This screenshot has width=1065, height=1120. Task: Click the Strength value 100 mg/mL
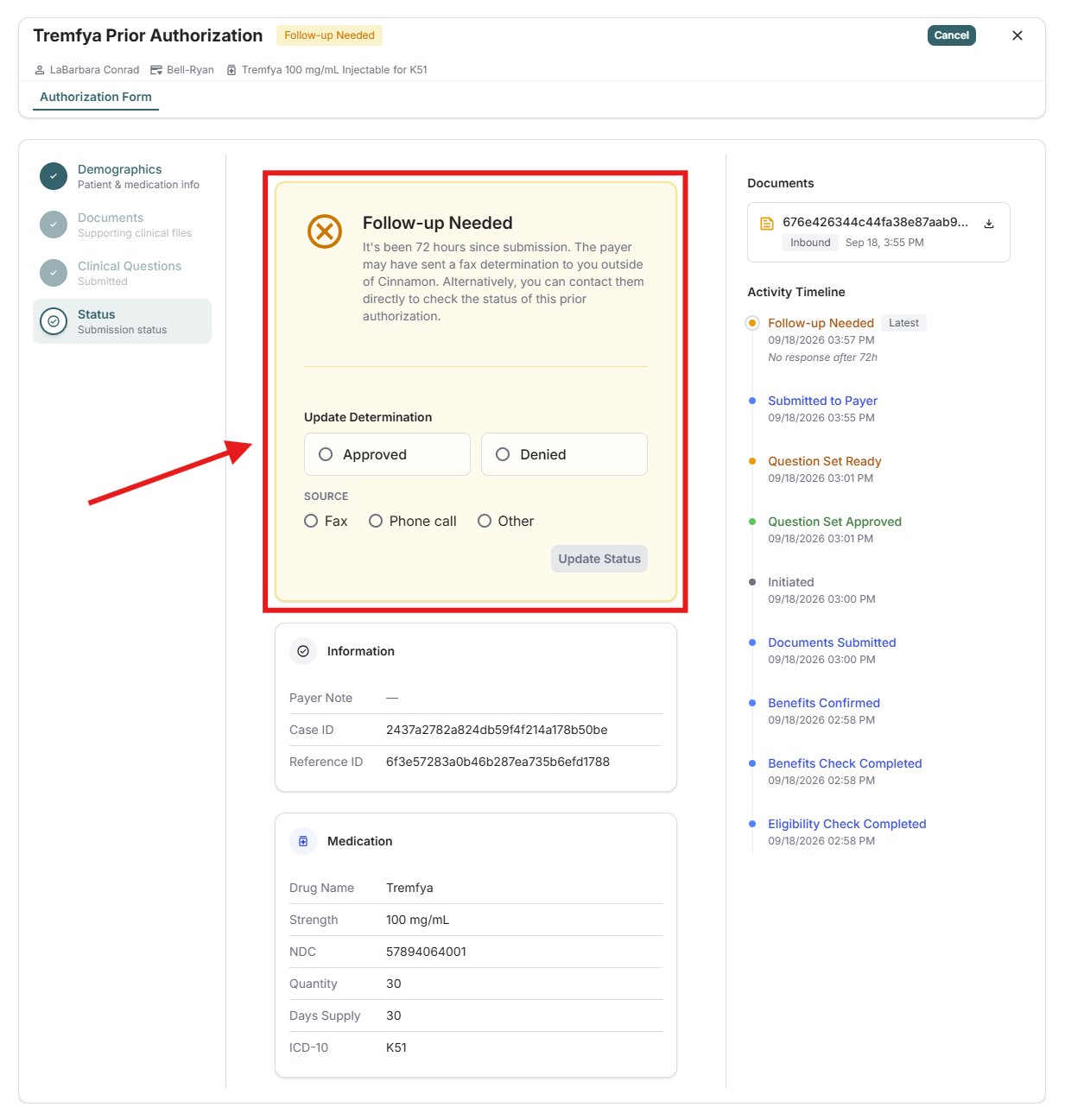pyautogui.click(x=417, y=920)
